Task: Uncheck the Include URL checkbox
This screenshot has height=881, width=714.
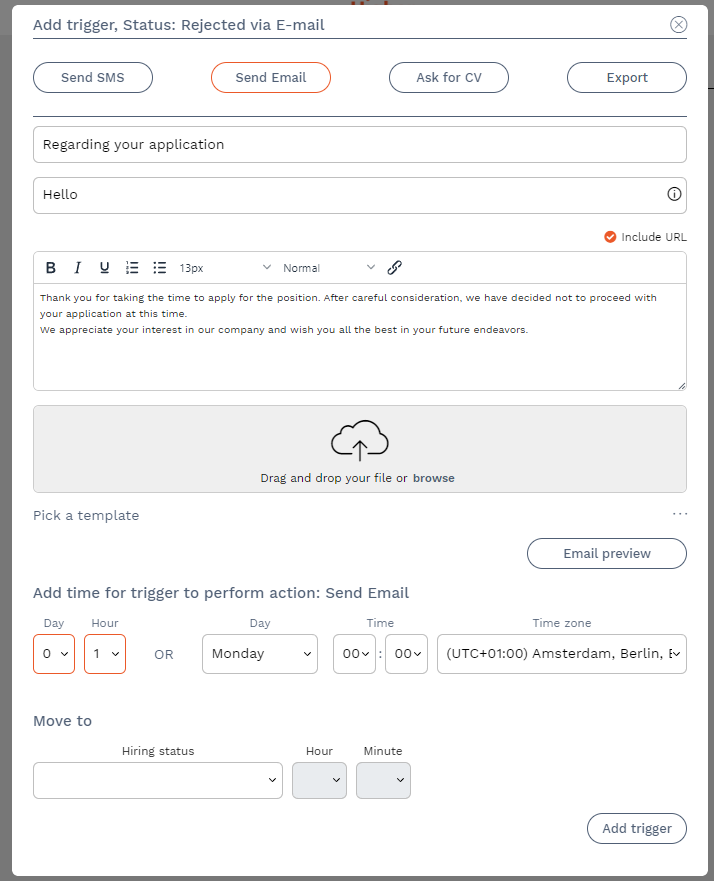Action: 610,237
